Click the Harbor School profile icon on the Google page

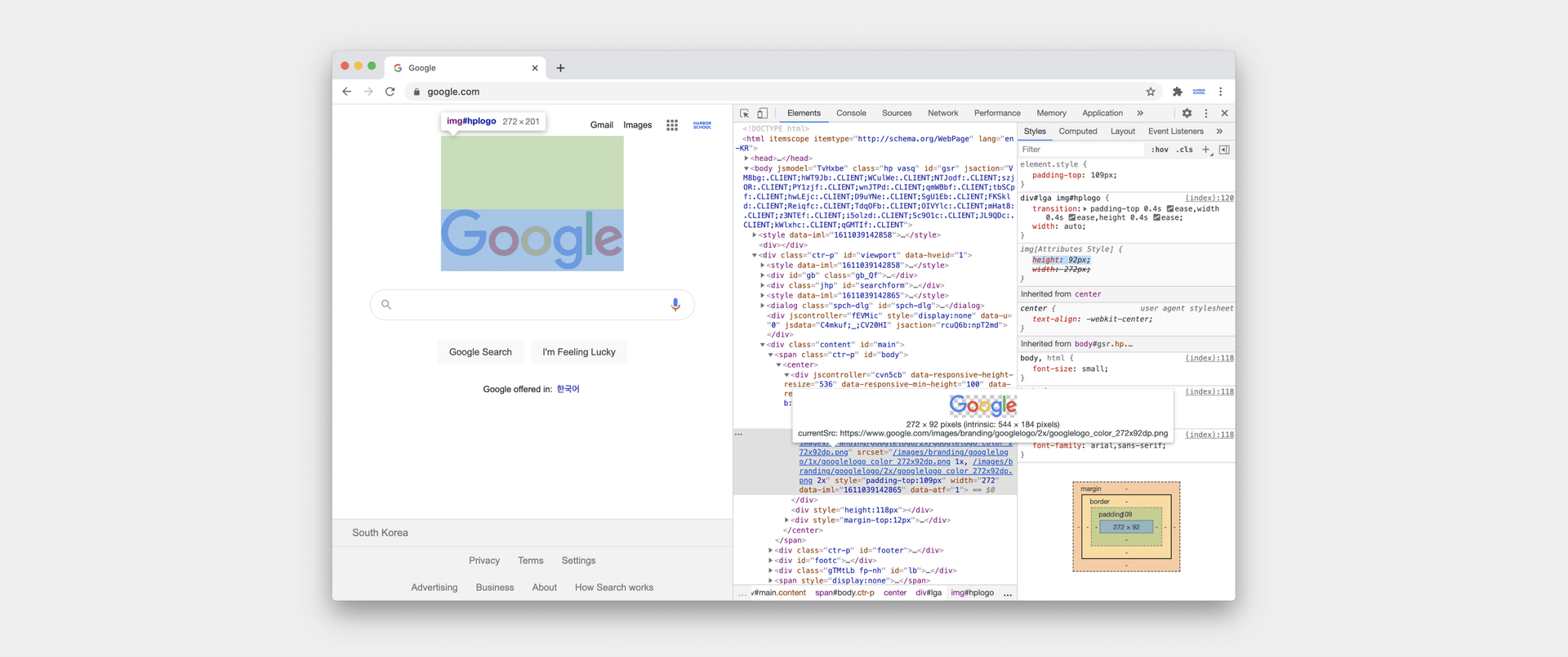click(x=702, y=125)
